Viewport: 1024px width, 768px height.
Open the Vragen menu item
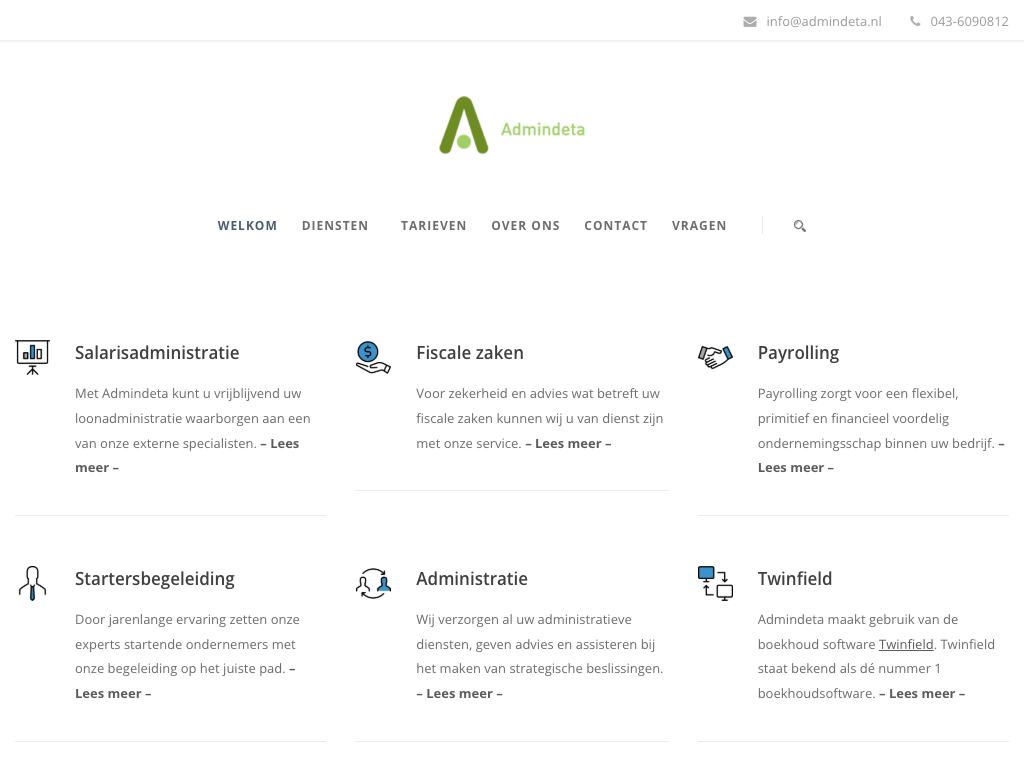699,226
